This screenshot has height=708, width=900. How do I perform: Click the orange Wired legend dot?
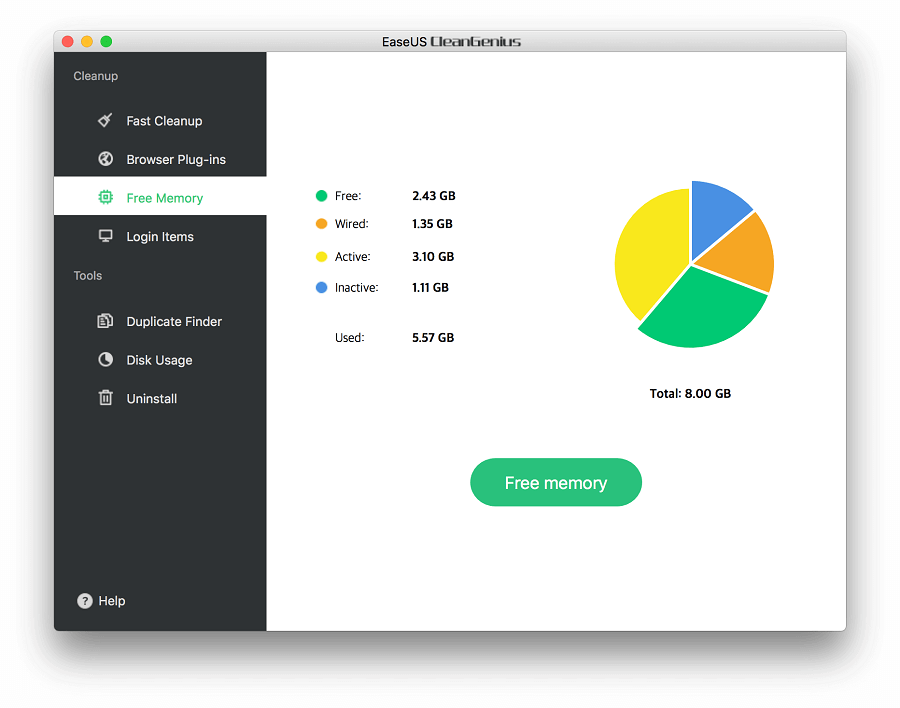coord(321,223)
